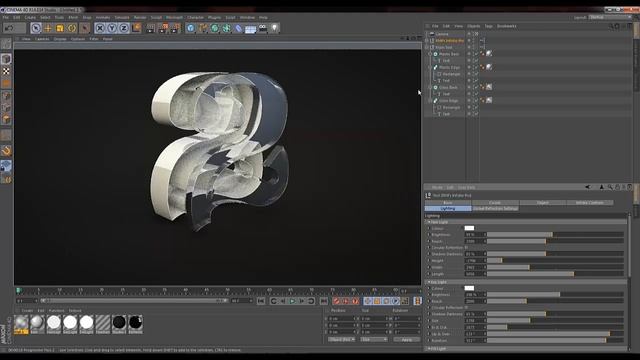Viewport: 640px width, 360px height.
Task: Open Key Light Colour swatch
Action: (x=469, y=288)
